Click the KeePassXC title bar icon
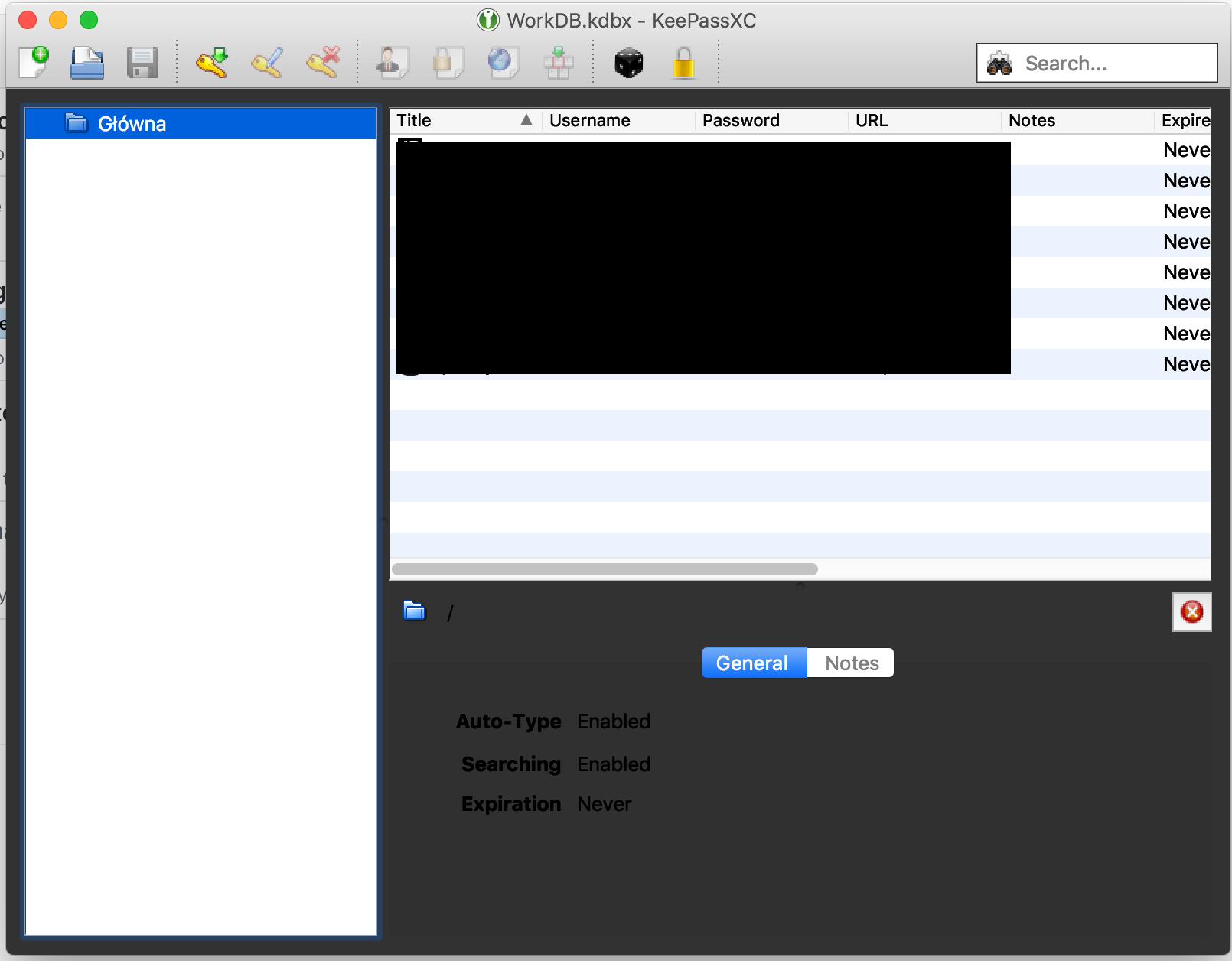 (x=487, y=20)
